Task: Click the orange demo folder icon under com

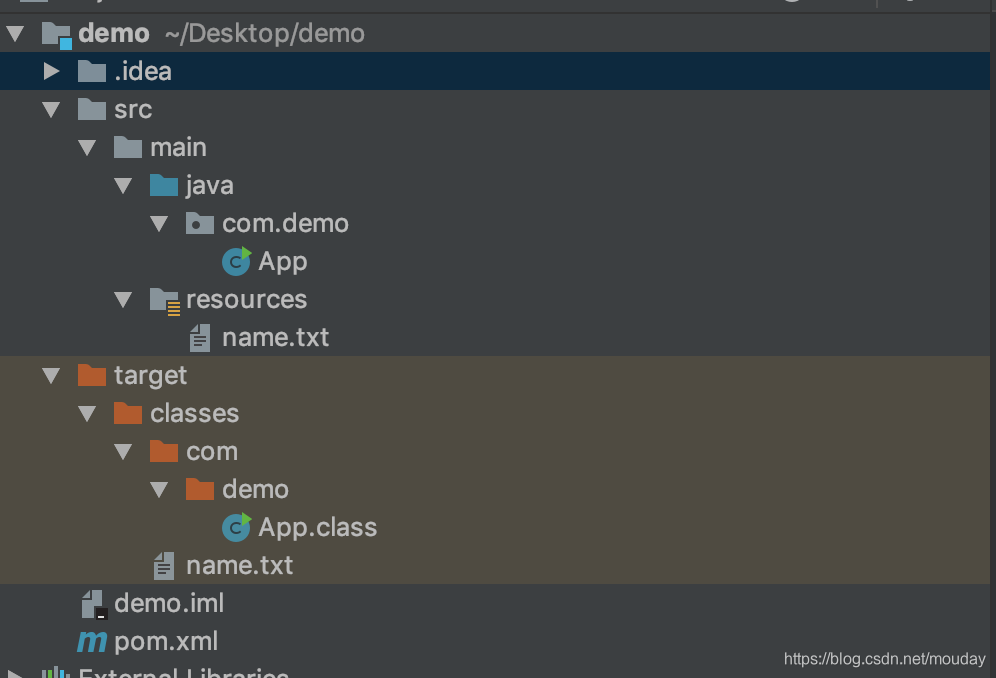Action: tap(199, 489)
